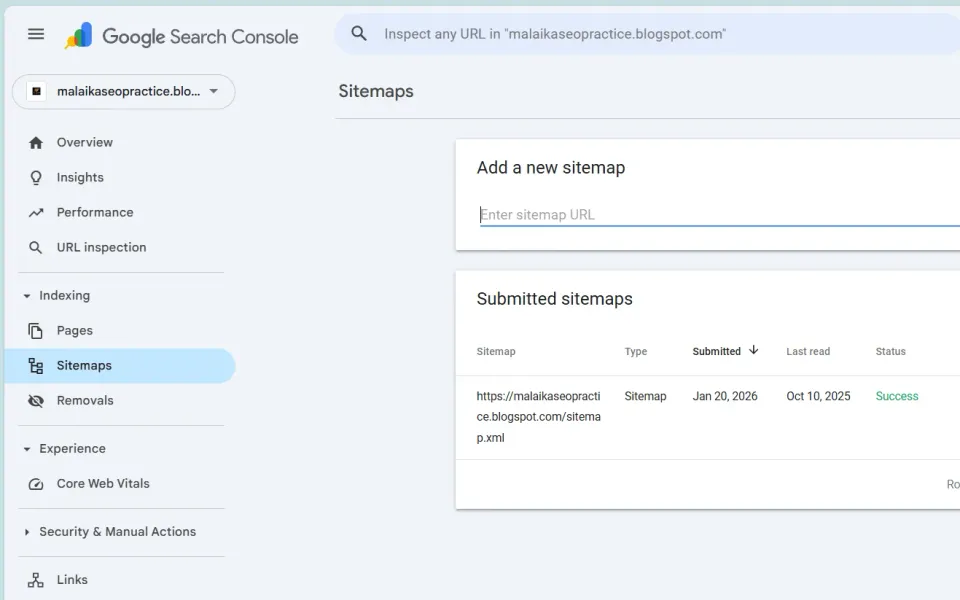960x600 pixels.
Task: Click the Performance trend line icon
Action: (36, 212)
